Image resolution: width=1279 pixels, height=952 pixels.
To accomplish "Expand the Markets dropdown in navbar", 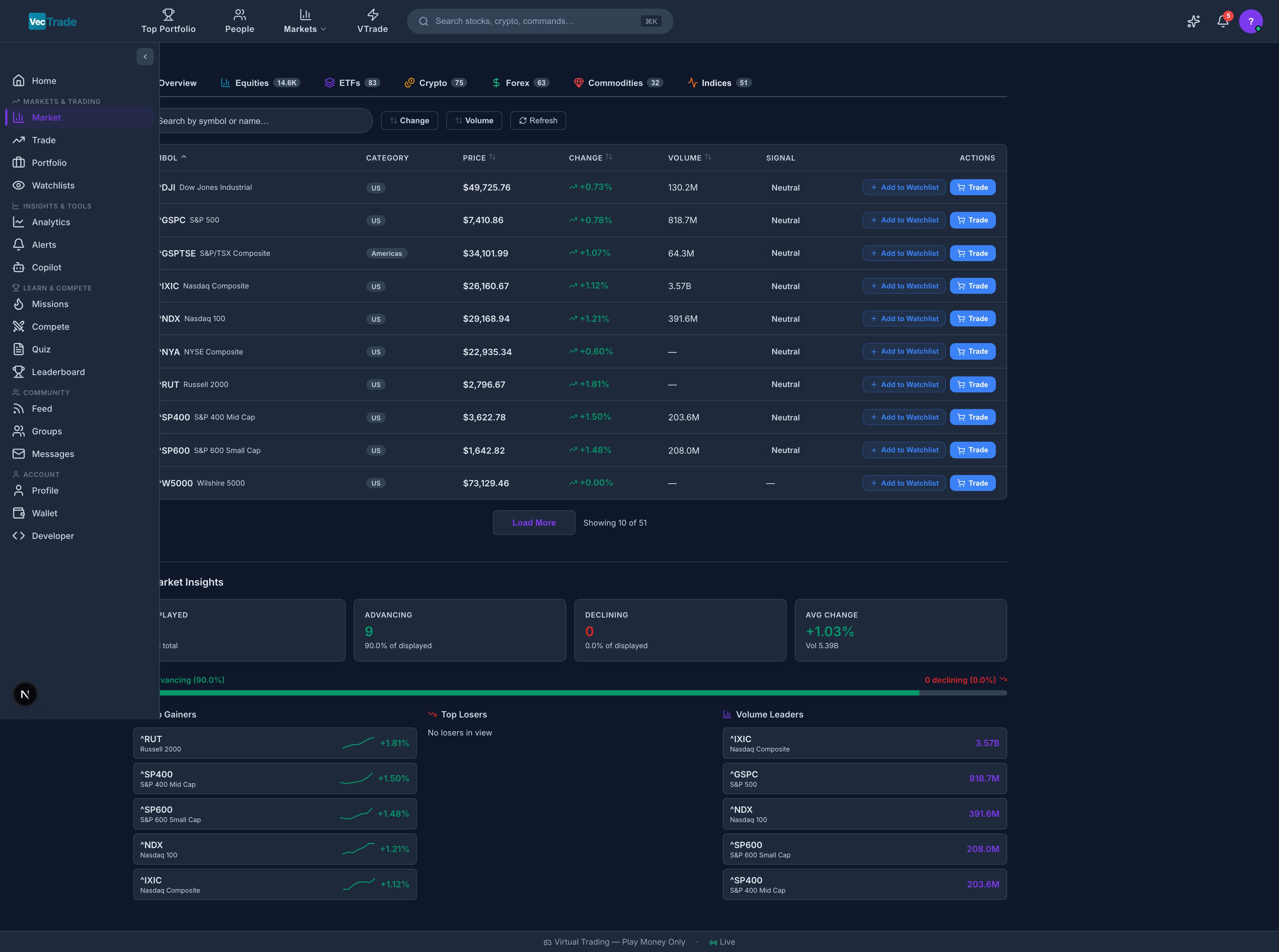I will pos(305,21).
